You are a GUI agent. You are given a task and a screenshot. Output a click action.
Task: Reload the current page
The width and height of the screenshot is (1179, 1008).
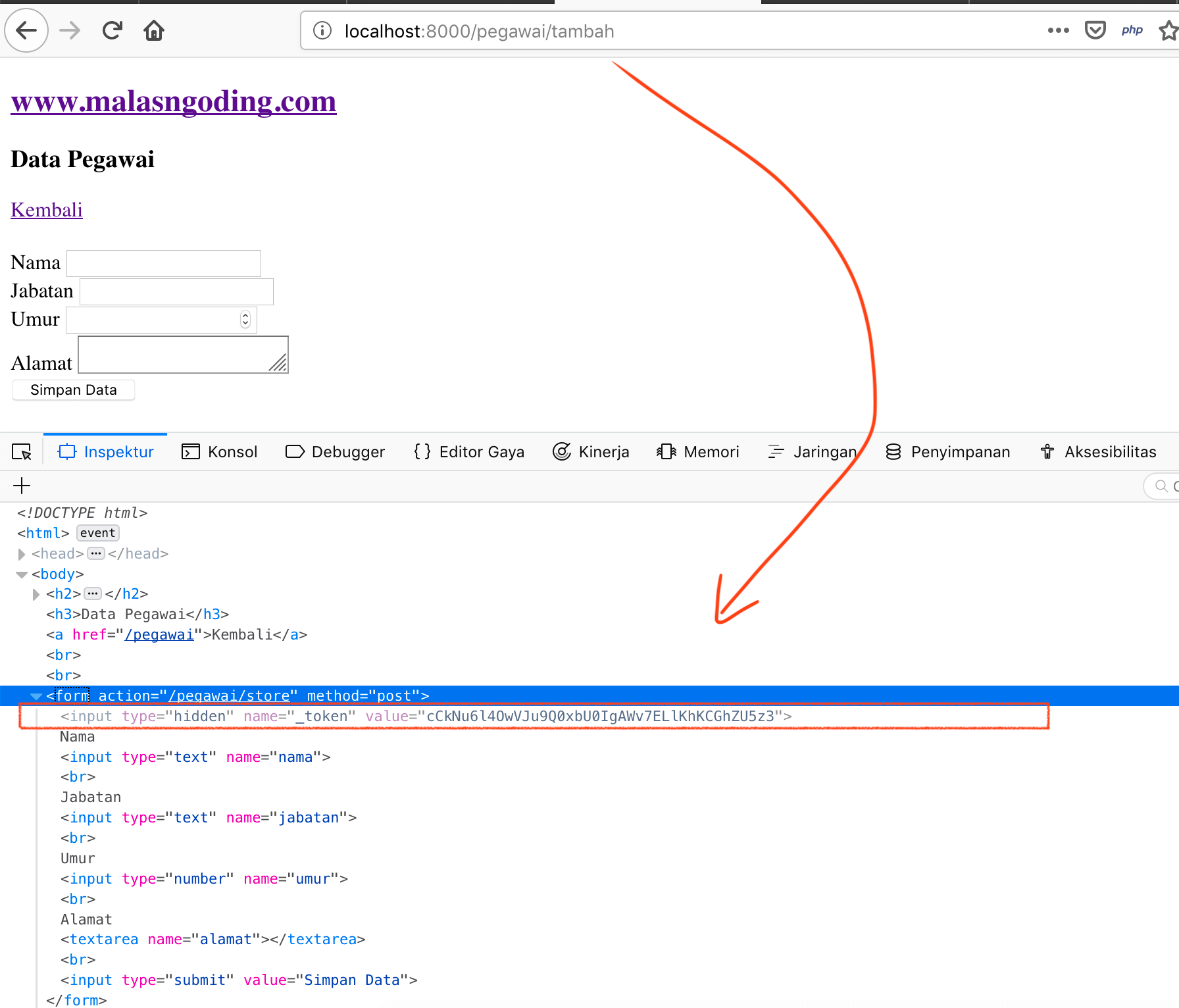click(112, 30)
